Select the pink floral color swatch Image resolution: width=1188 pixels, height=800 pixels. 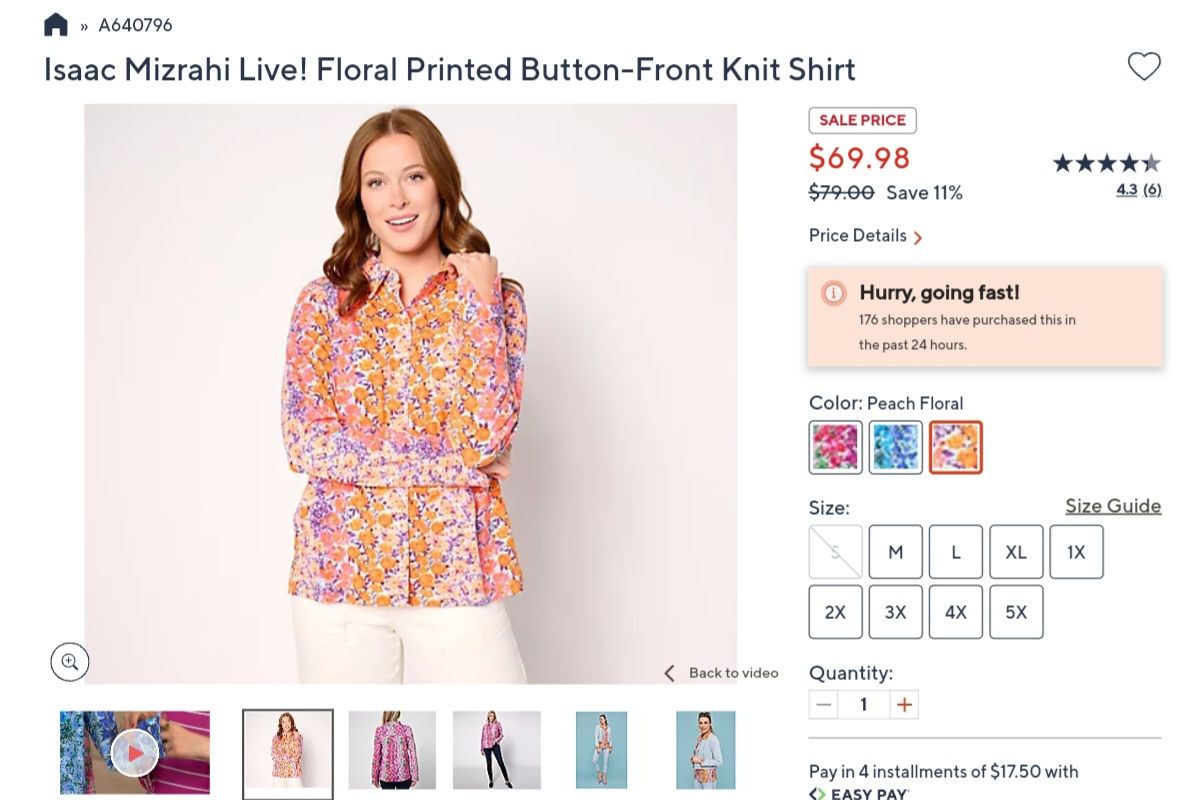point(835,447)
